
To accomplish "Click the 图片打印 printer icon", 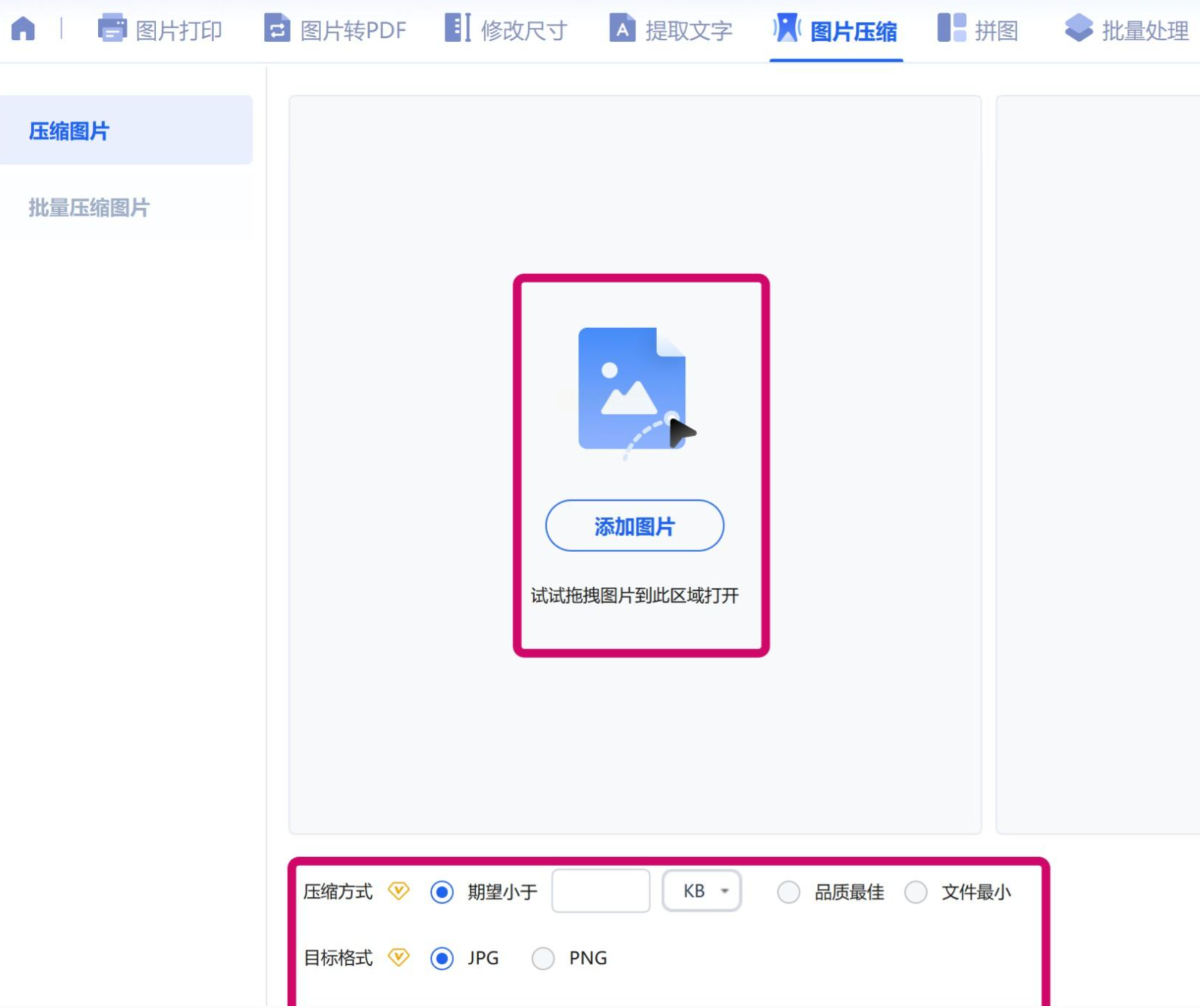I will [112, 28].
